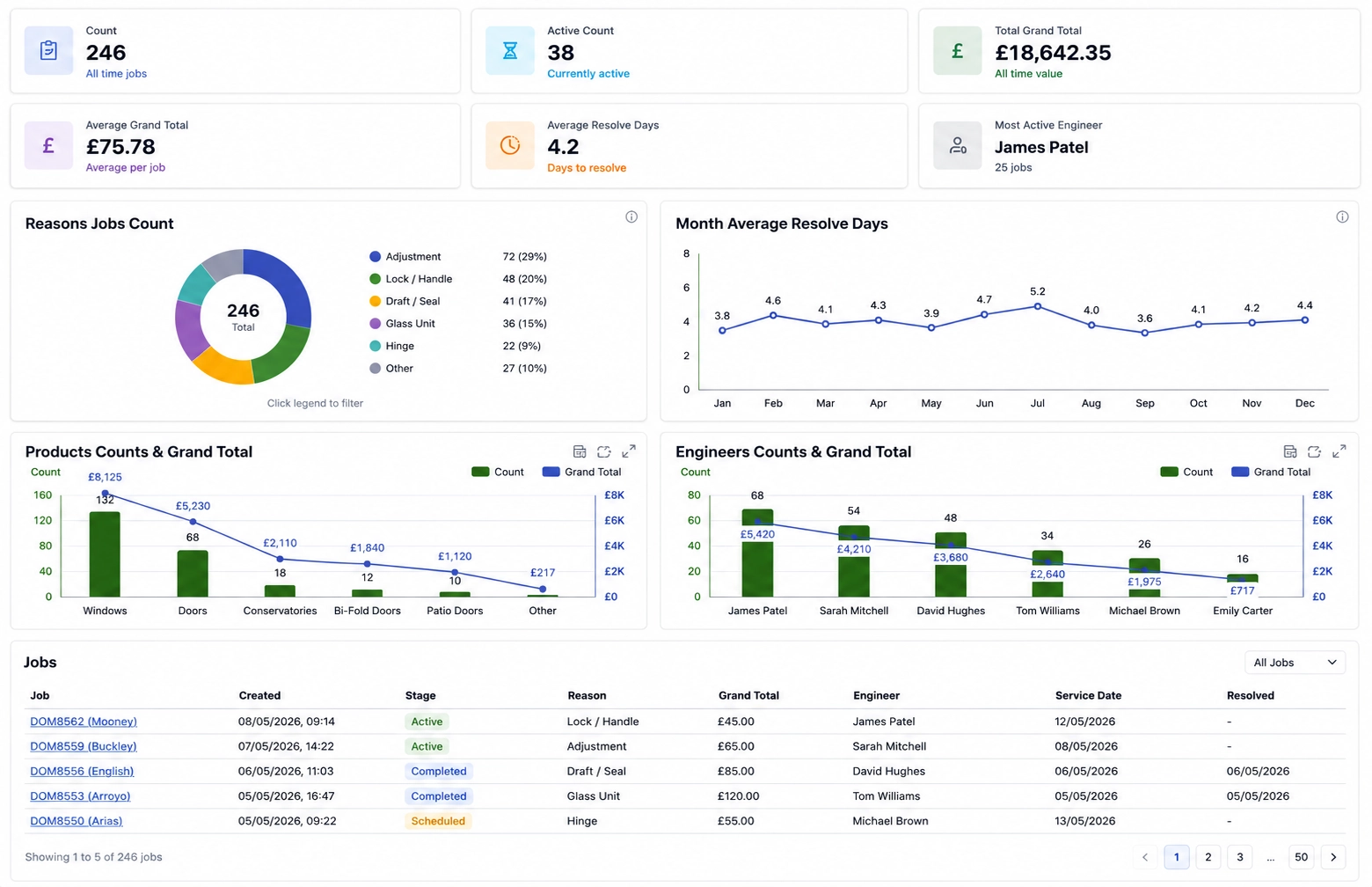Click the Service Date column header
The image size is (1372, 887).
pyautogui.click(x=1088, y=696)
